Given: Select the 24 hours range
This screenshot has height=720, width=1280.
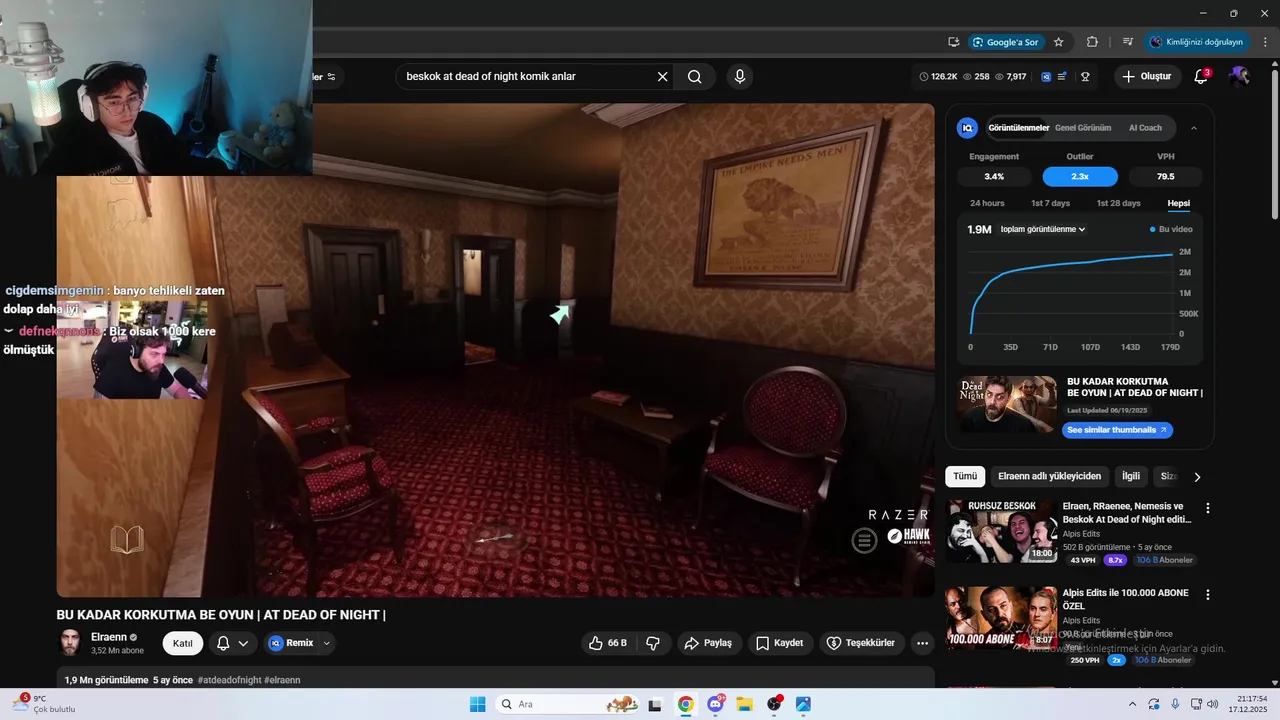Looking at the screenshot, I should (987, 203).
